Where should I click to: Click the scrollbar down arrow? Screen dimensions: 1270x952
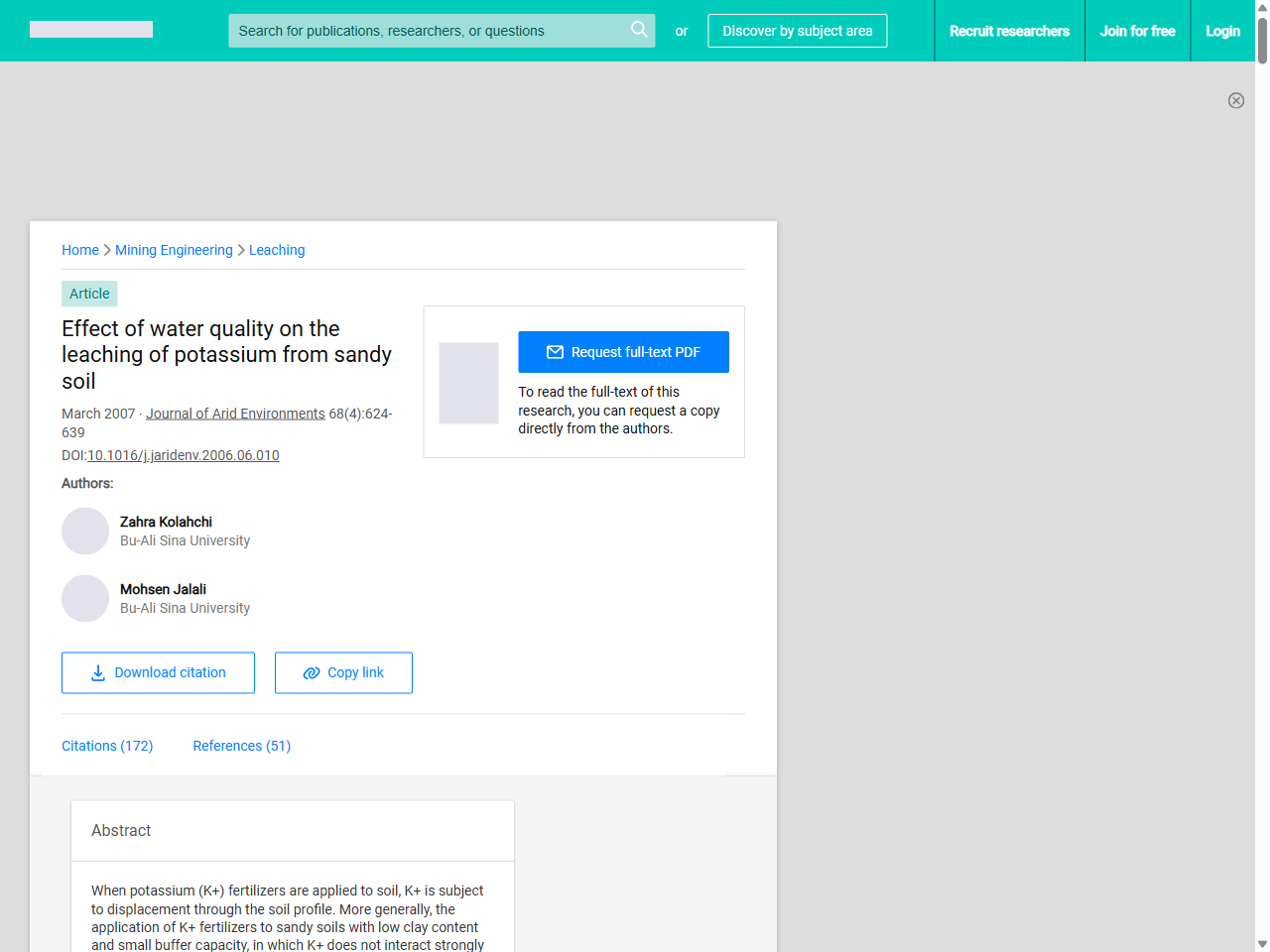(1262, 944)
